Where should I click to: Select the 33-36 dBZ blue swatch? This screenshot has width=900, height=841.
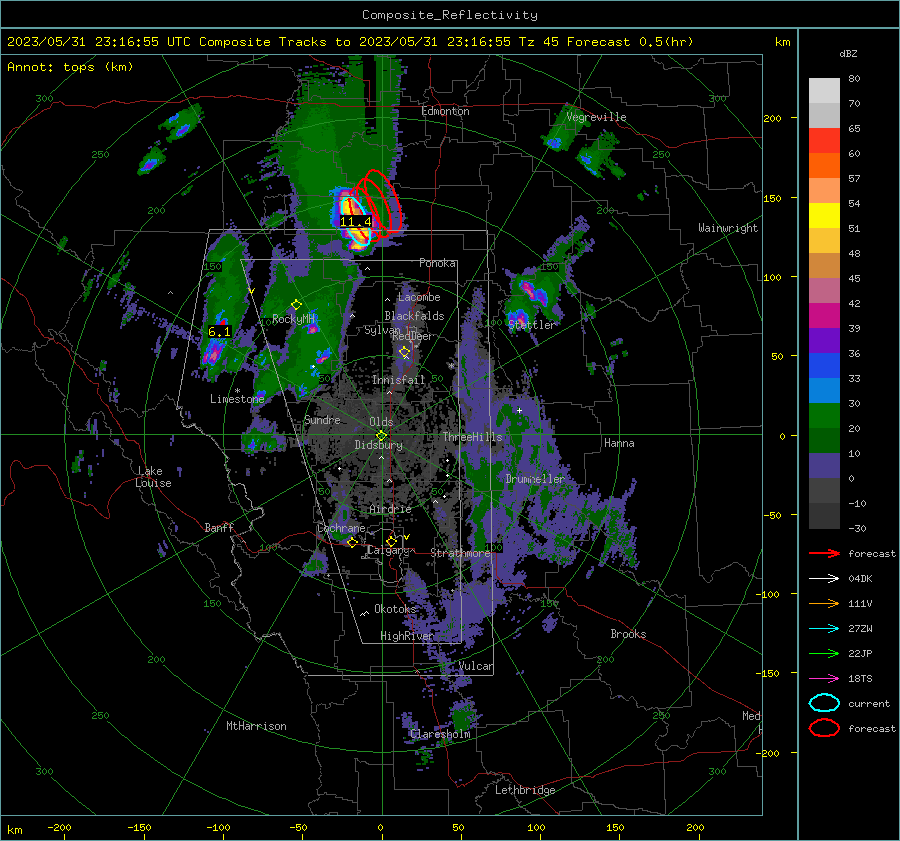tap(824, 366)
